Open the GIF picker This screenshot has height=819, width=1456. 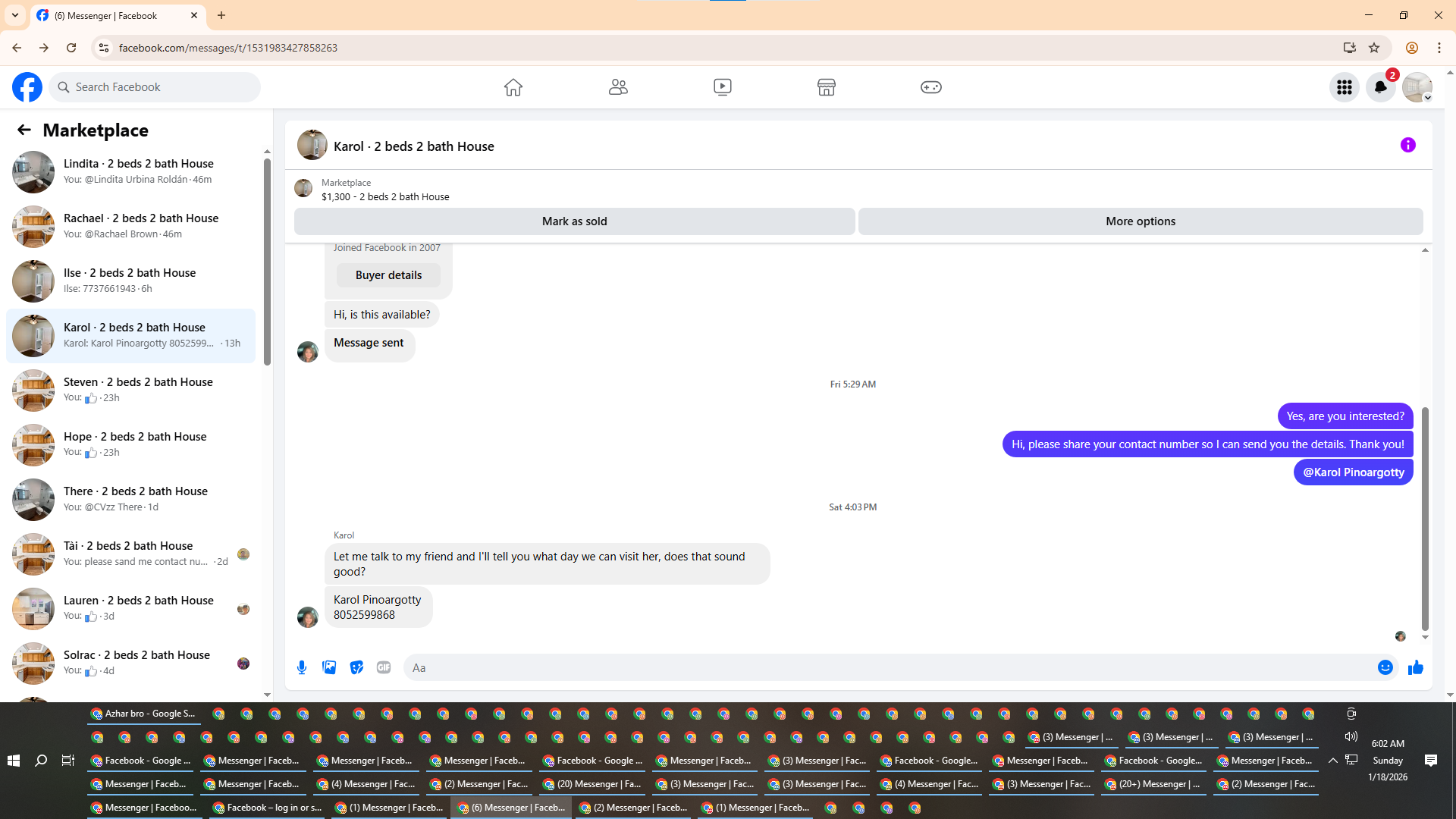coord(384,667)
